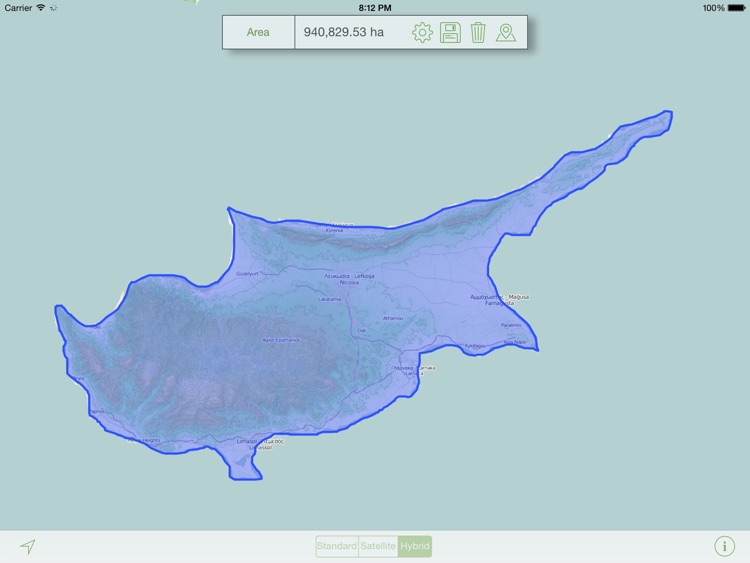Screen dimensions: 750x563
Task: Tap the Lakatamia label on the map
Action: (x=330, y=299)
